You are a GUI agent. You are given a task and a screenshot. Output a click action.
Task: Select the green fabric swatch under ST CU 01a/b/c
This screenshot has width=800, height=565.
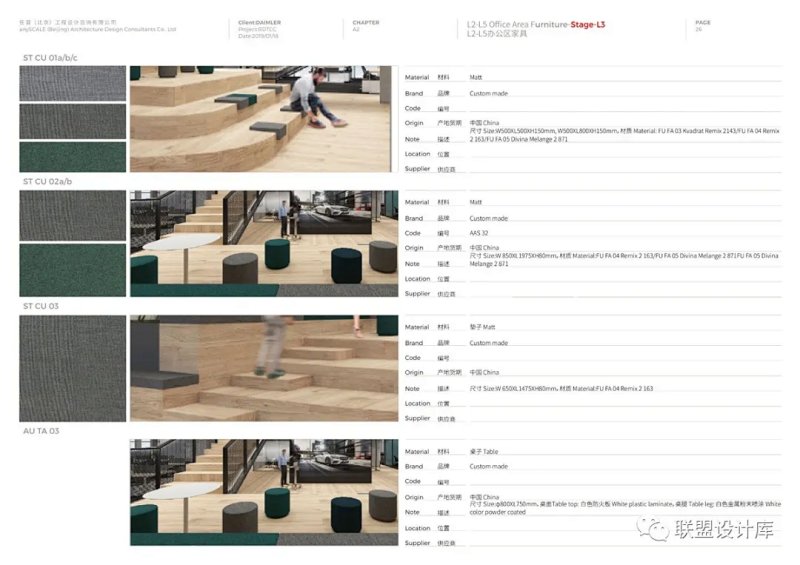point(72,157)
